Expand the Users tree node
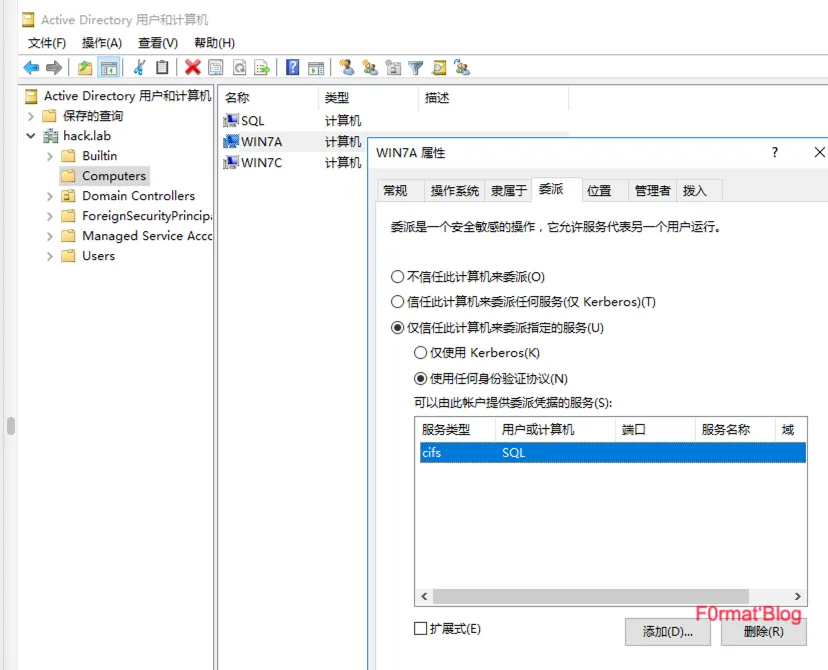The width and height of the screenshot is (828, 670). pyautogui.click(x=50, y=256)
